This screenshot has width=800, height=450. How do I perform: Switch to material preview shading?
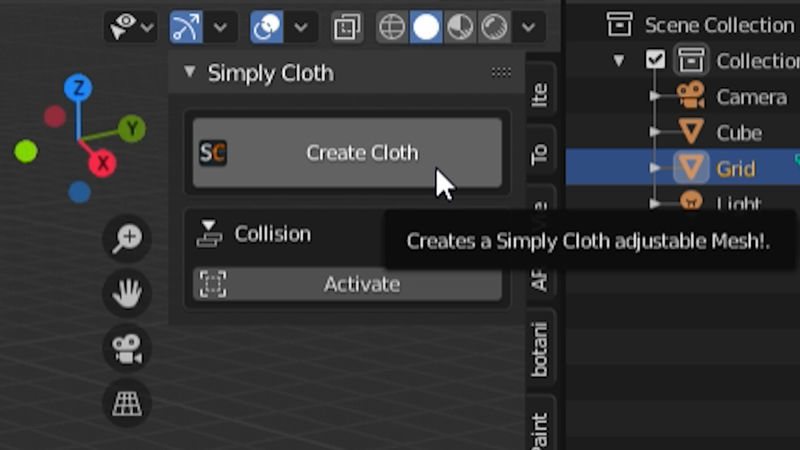pos(460,27)
